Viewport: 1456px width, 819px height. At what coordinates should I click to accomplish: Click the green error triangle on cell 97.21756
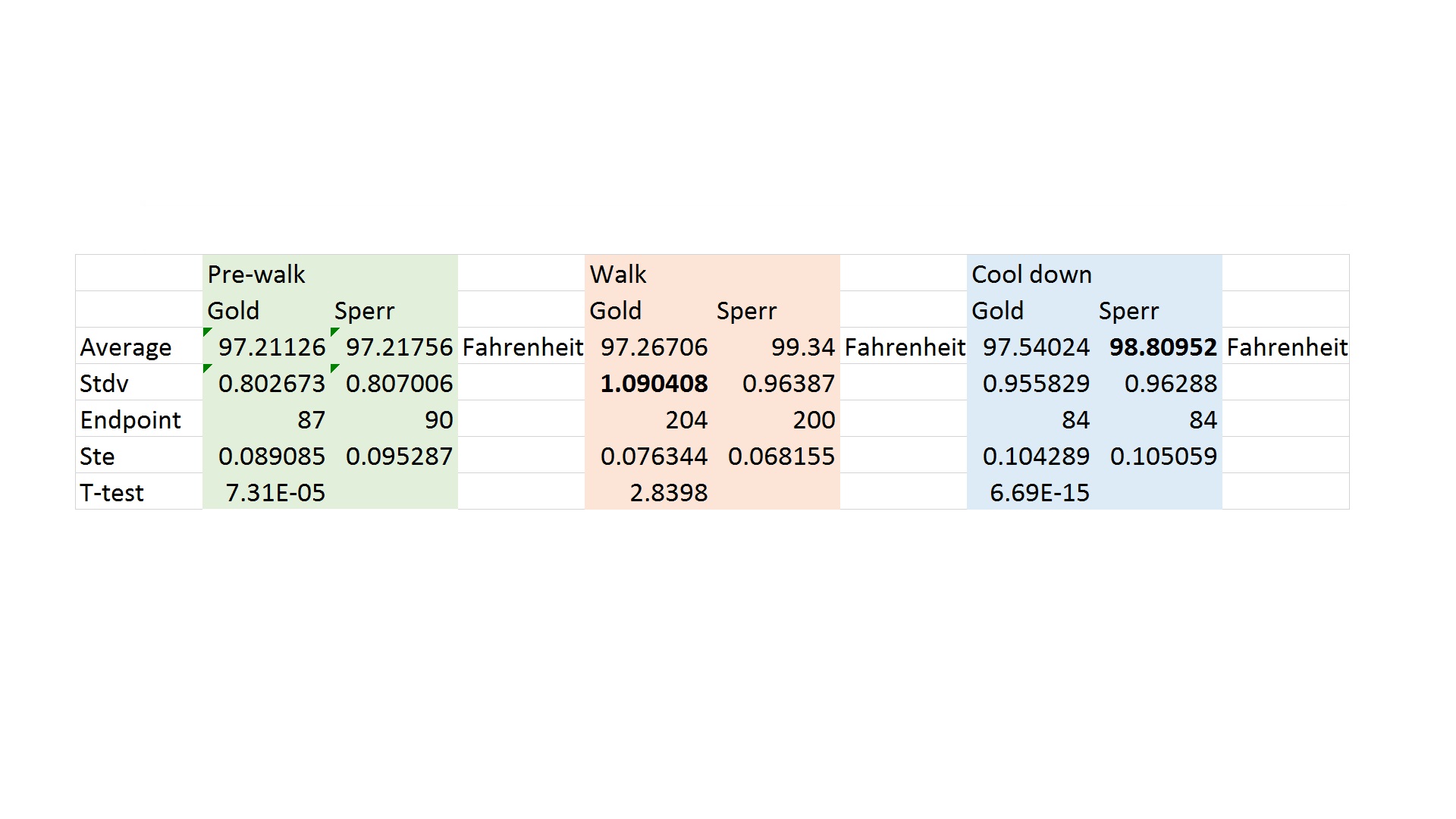click(x=334, y=331)
